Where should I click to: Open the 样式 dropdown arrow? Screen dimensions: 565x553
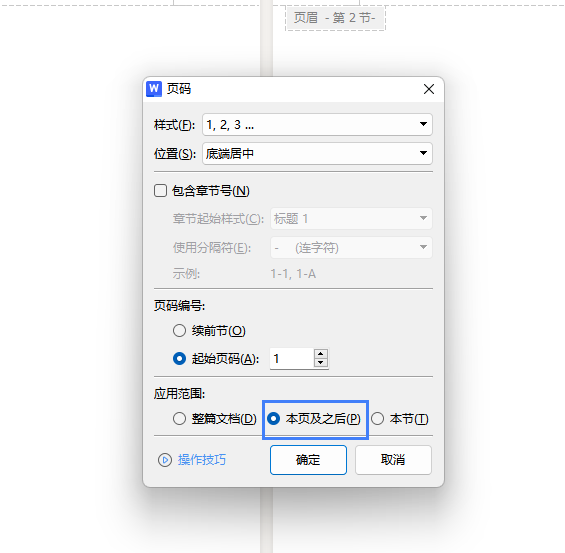[x=423, y=124]
